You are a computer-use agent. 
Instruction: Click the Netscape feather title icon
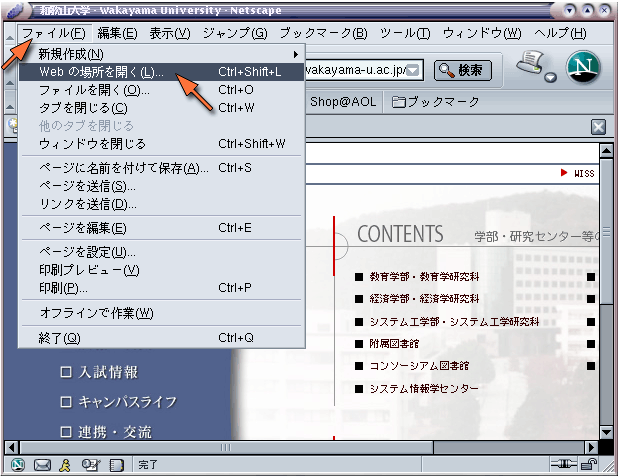click(x=16, y=11)
